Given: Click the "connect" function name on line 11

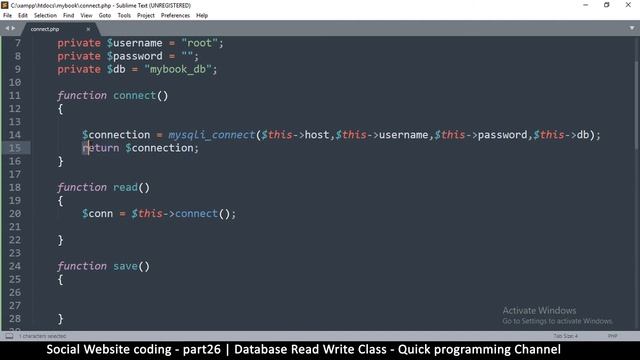Looking at the screenshot, I should coord(135,96).
